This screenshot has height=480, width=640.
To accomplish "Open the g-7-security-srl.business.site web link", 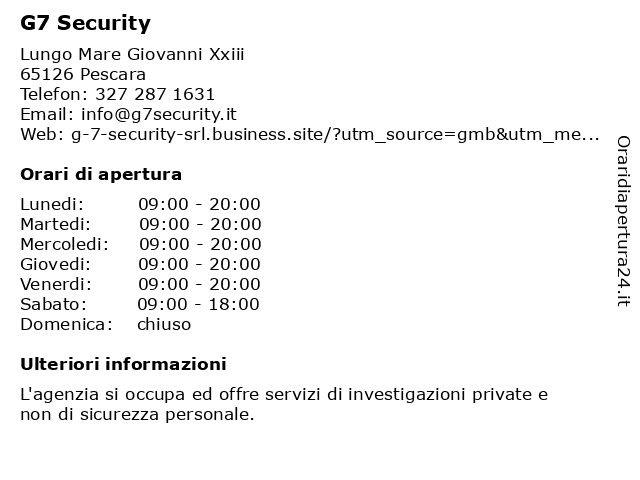I will pyautogui.click(x=335, y=134).
